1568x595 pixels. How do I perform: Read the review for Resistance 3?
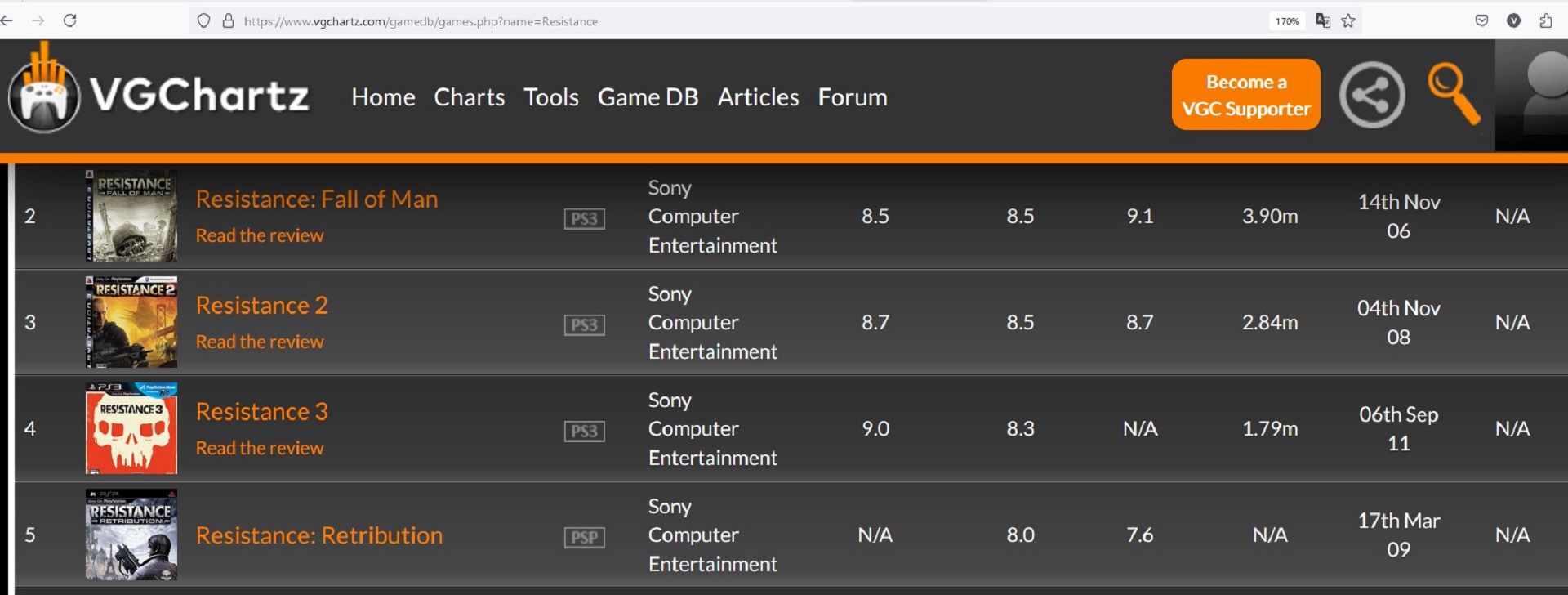coord(260,448)
